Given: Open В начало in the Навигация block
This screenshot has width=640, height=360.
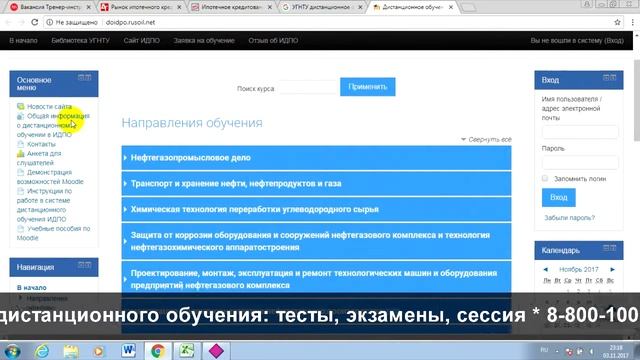Looking at the screenshot, I should [31, 287].
